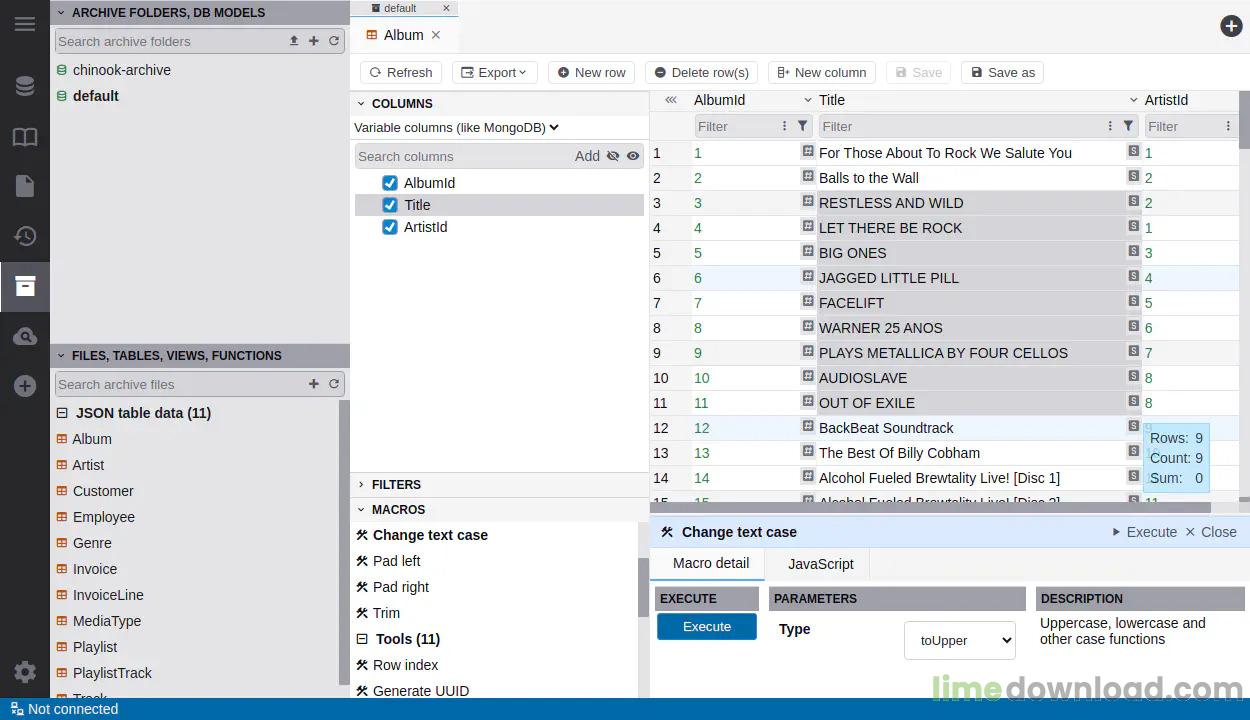The width and height of the screenshot is (1250, 720).
Task: Select the default tab group label
Action: coord(399,8)
